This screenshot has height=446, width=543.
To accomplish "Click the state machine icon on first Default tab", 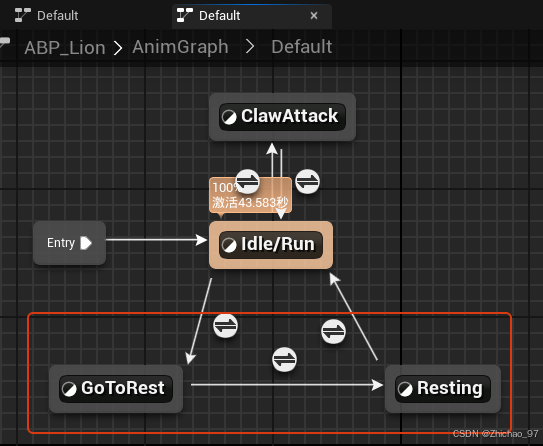I will click(23, 15).
